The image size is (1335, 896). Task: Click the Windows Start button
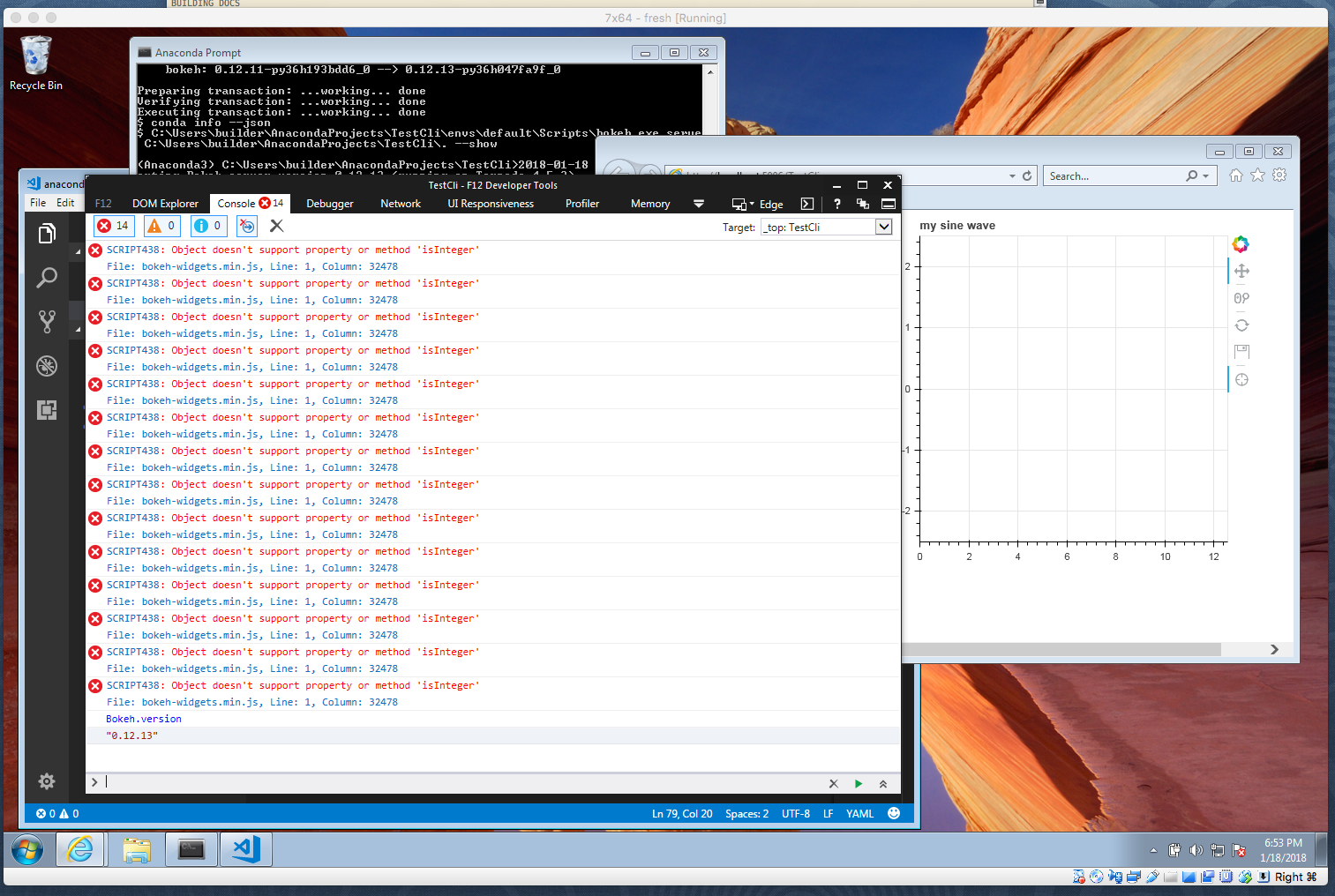tap(27, 850)
